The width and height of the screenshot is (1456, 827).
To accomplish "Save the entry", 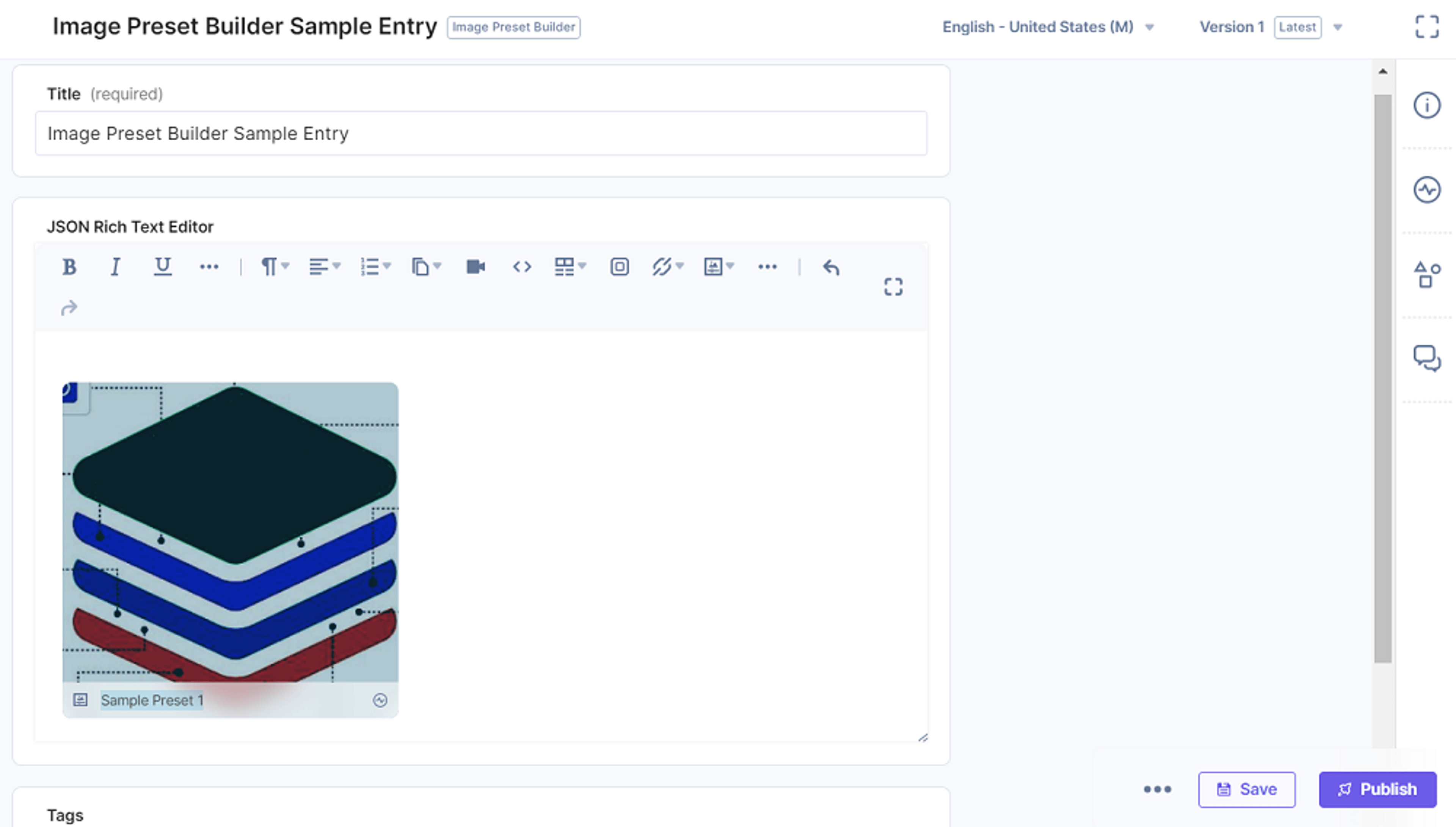I will (x=1246, y=789).
